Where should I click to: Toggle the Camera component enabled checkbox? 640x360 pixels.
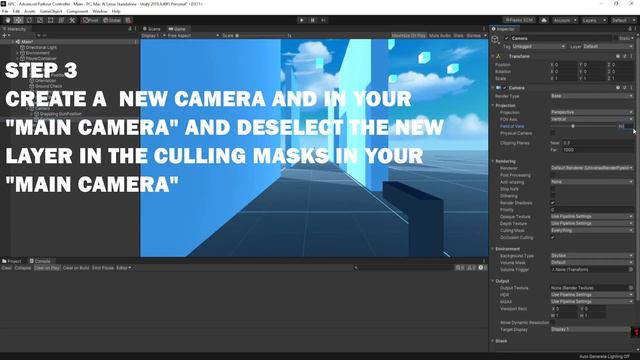(505, 88)
